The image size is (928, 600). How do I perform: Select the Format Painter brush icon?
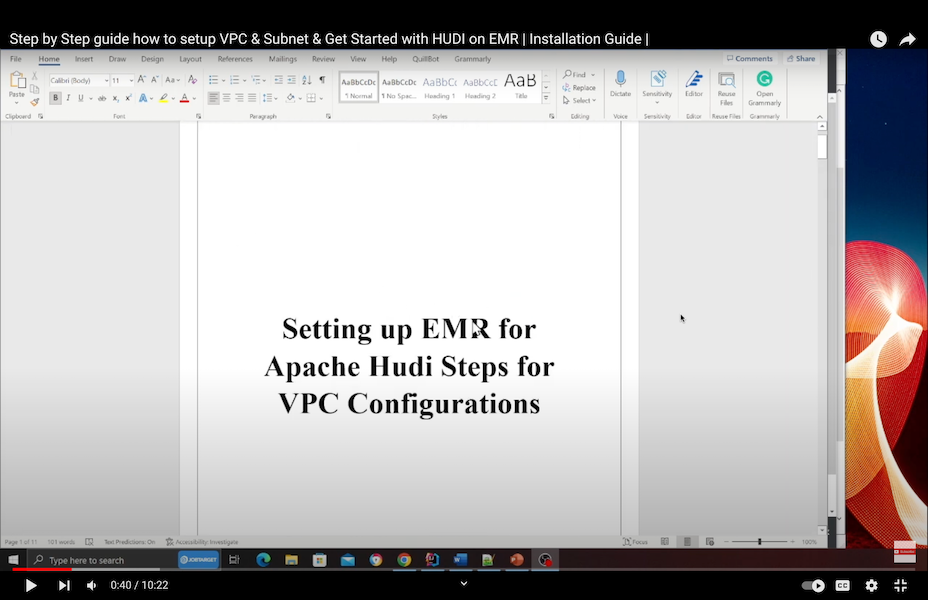(35, 101)
